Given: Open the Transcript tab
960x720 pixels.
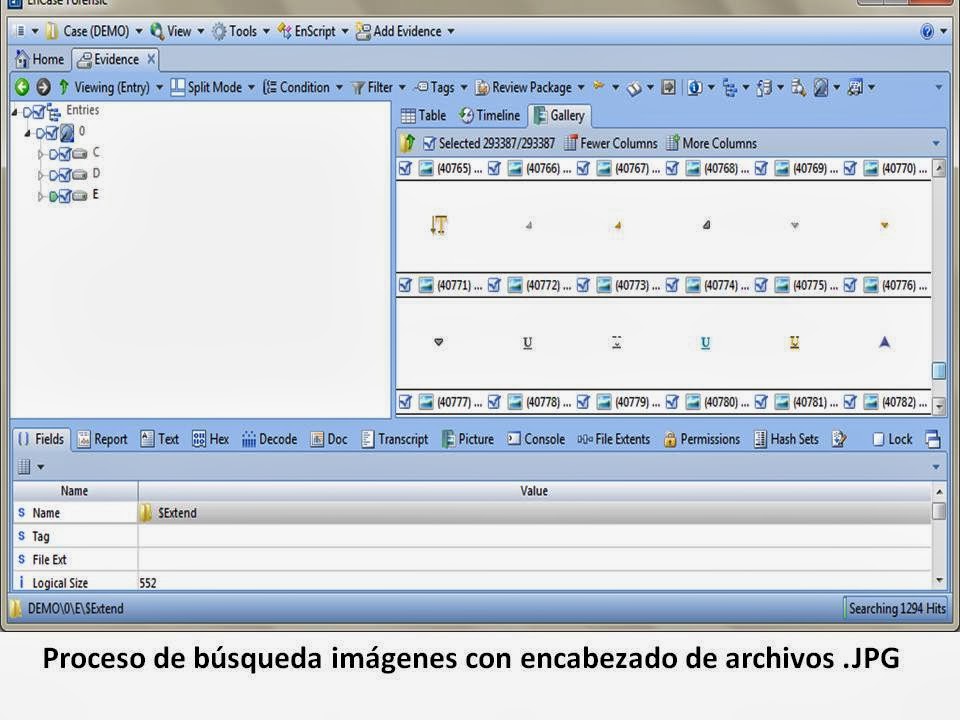Looking at the screenshot, I should click(x=395, y=439).
